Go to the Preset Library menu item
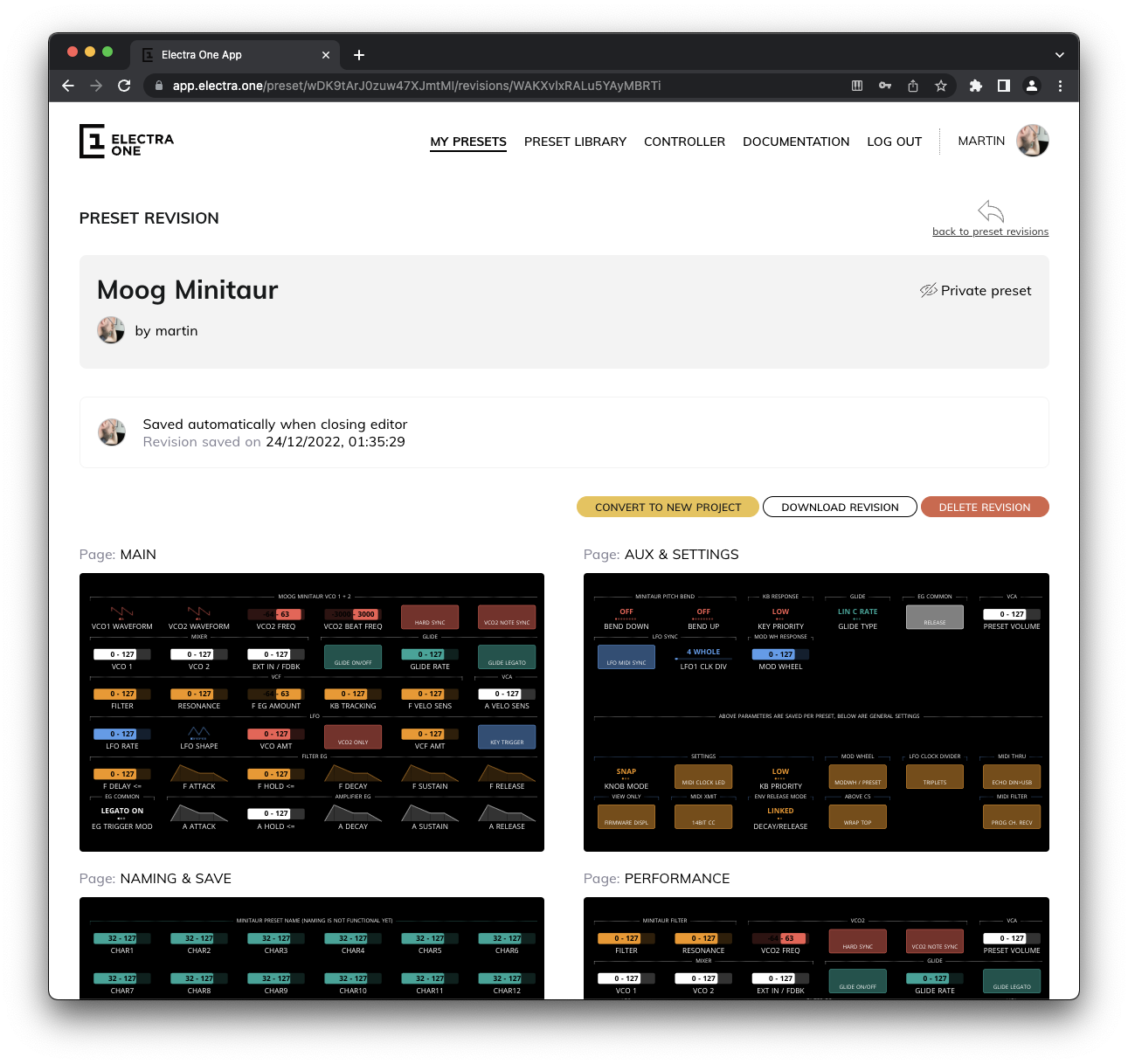 click(x=575, y=142)
